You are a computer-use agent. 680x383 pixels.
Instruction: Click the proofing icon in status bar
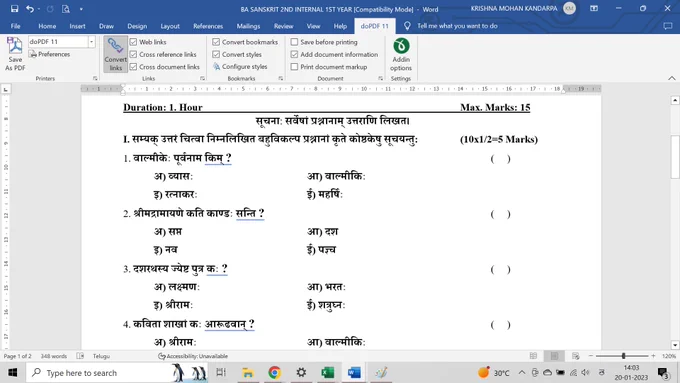80,356
